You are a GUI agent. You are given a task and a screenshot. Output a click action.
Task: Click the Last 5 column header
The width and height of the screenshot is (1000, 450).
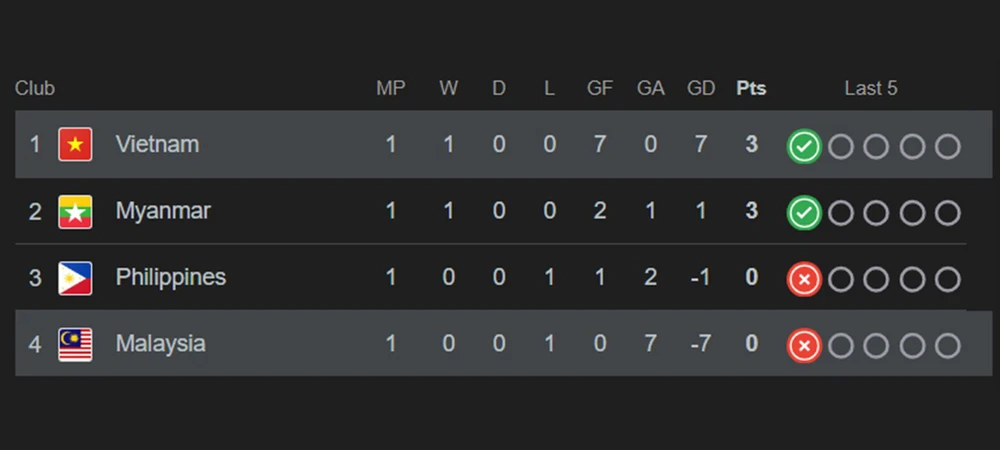(x=871, y=88)
